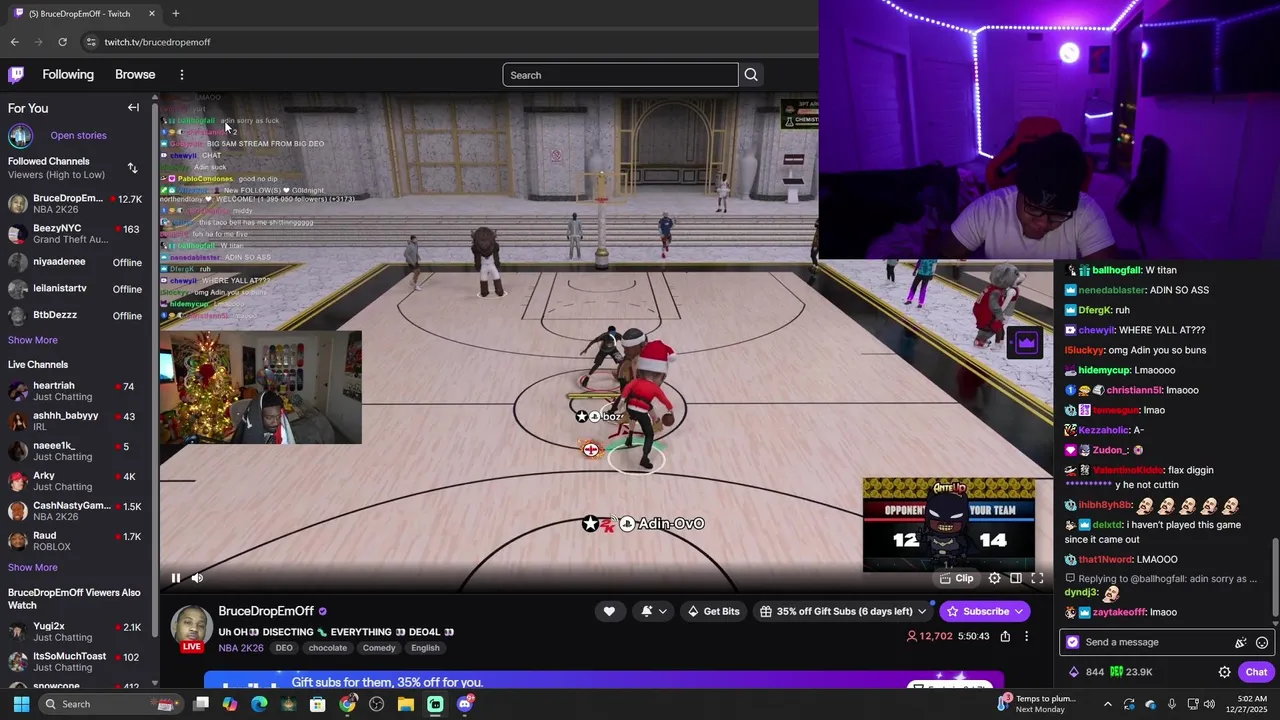Open Yugi2x channel in sidebar
Screen dimensions: 1280x720
tap(75, 632)
